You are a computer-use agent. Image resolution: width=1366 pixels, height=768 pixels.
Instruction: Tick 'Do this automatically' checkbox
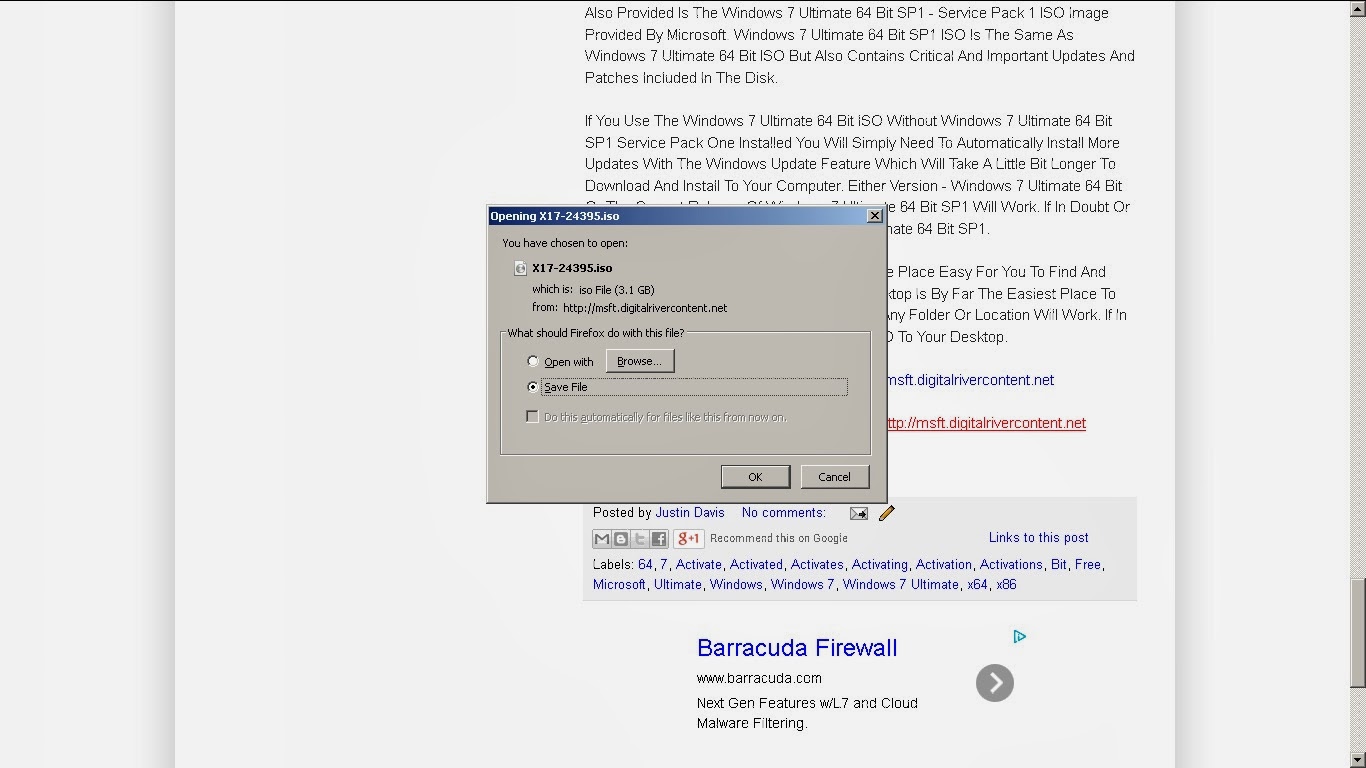pyautogui.click(x=533, y=416)
